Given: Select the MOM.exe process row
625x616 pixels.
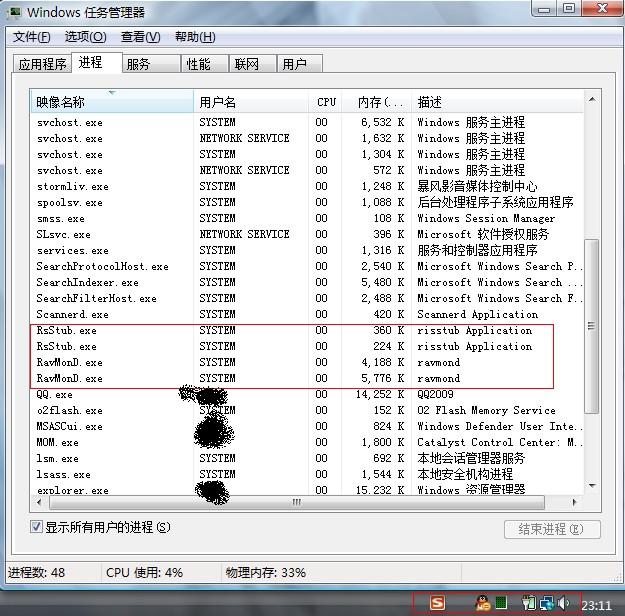Looking at the screenshot, I should (307, 442).
